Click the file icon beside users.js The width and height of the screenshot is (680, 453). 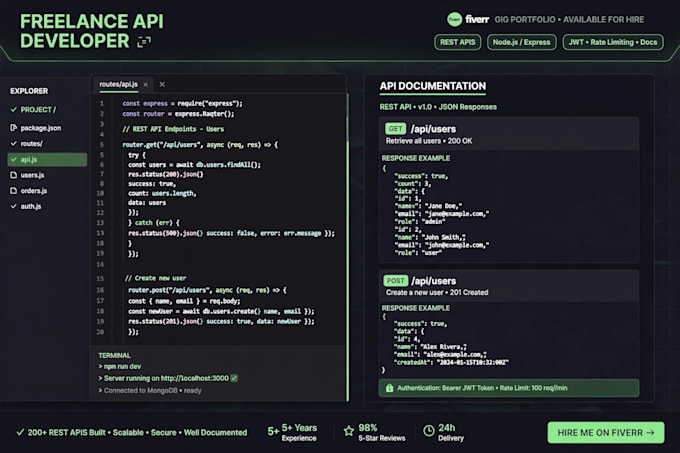point(13,175)
